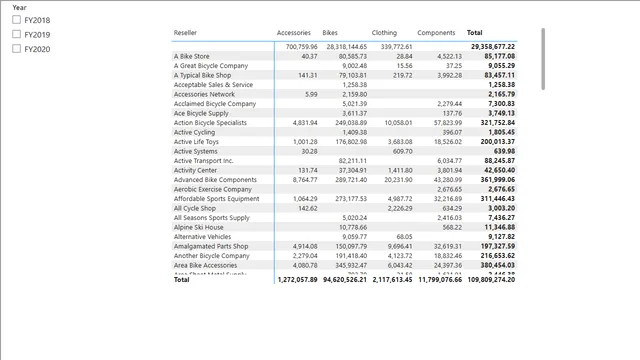Screen dimensions: 640x360
Task: Click the bottom Total row label
Action: [181, 280]
